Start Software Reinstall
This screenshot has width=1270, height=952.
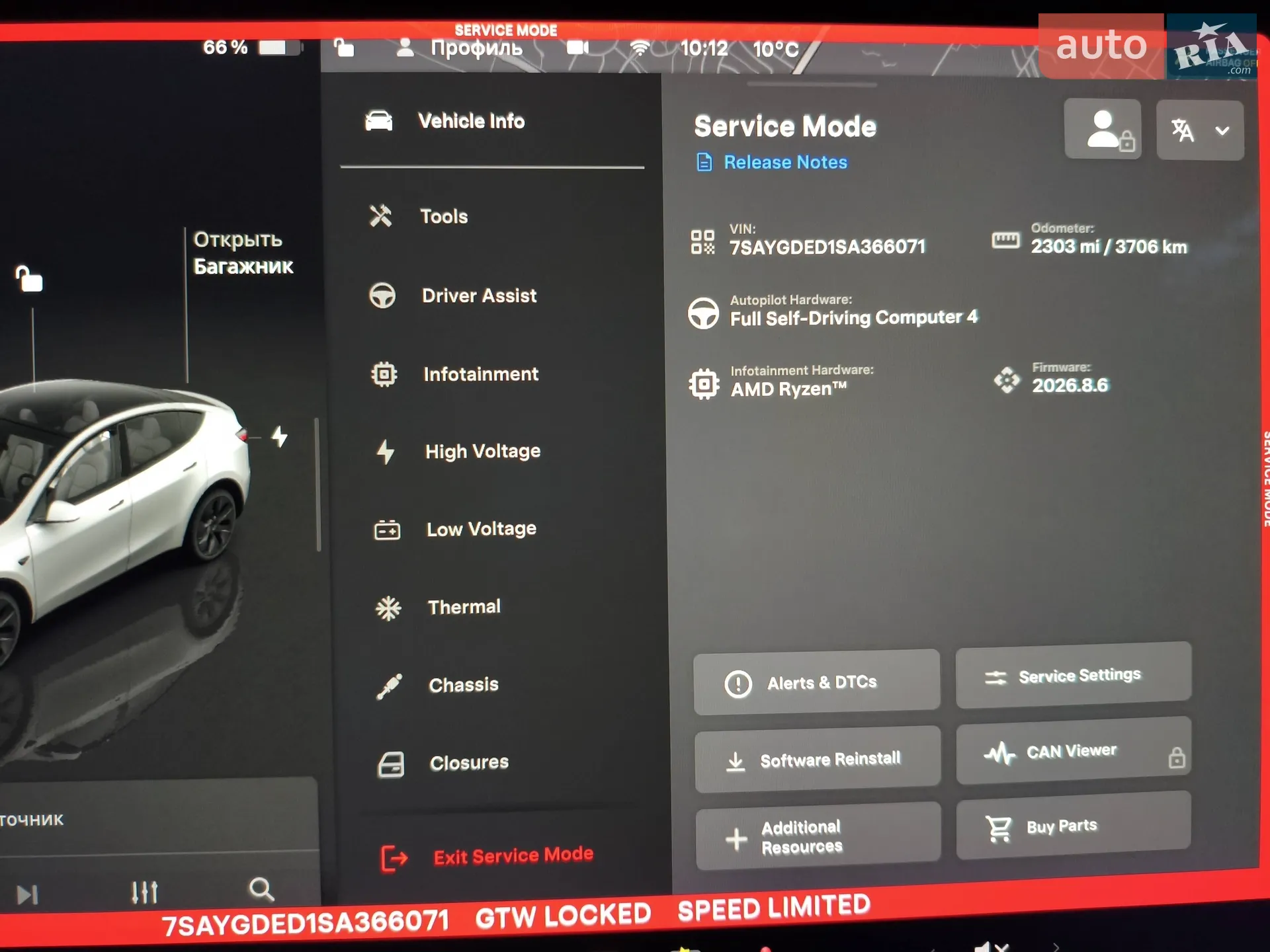click(x=818, y=759)
